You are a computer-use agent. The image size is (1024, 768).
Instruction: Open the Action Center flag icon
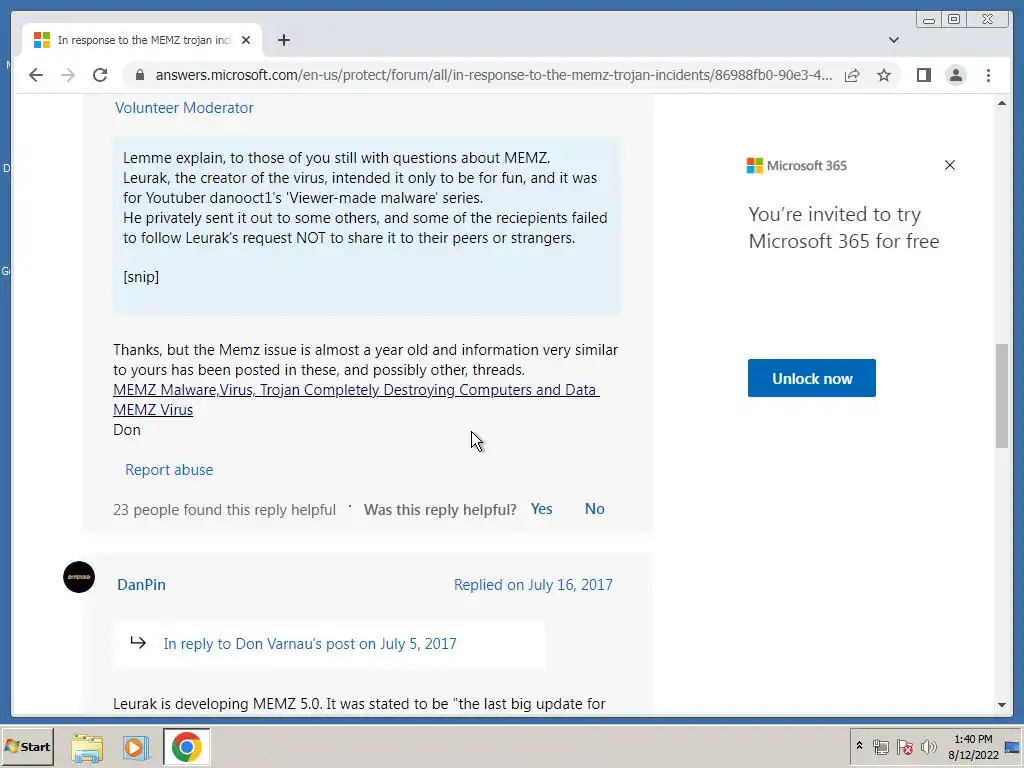pyautogui.click(x=904, y=747)
